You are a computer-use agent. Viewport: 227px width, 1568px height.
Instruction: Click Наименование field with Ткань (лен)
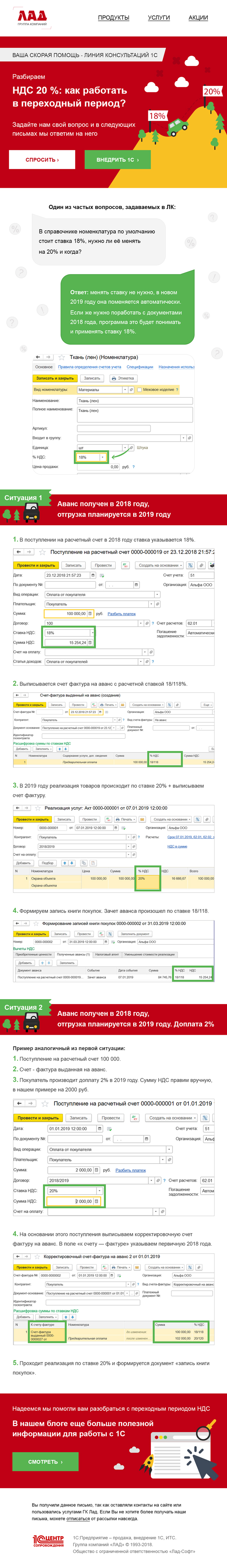click(134, 401)
